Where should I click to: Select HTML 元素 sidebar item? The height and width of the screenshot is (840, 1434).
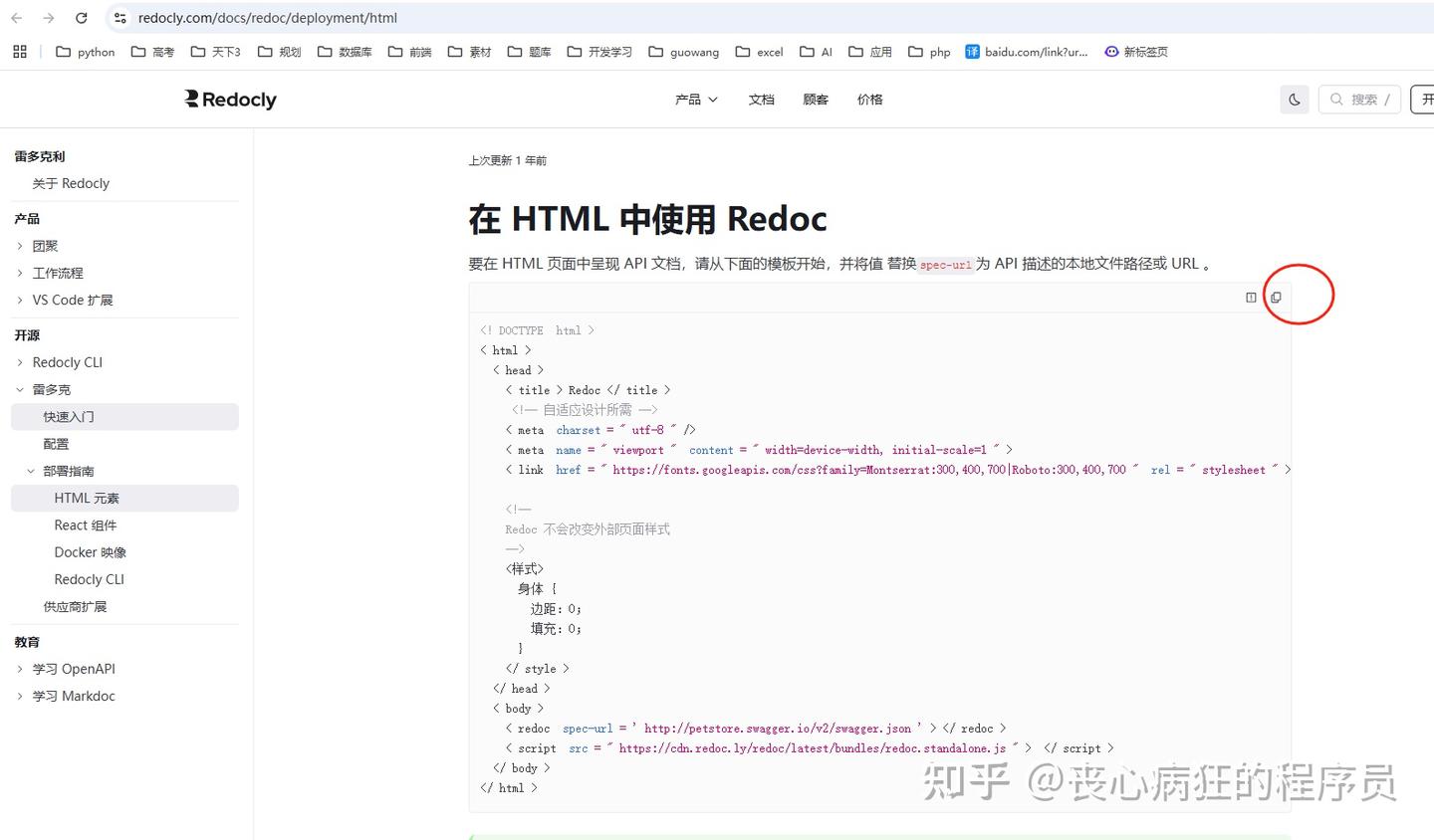click(124, 498)
